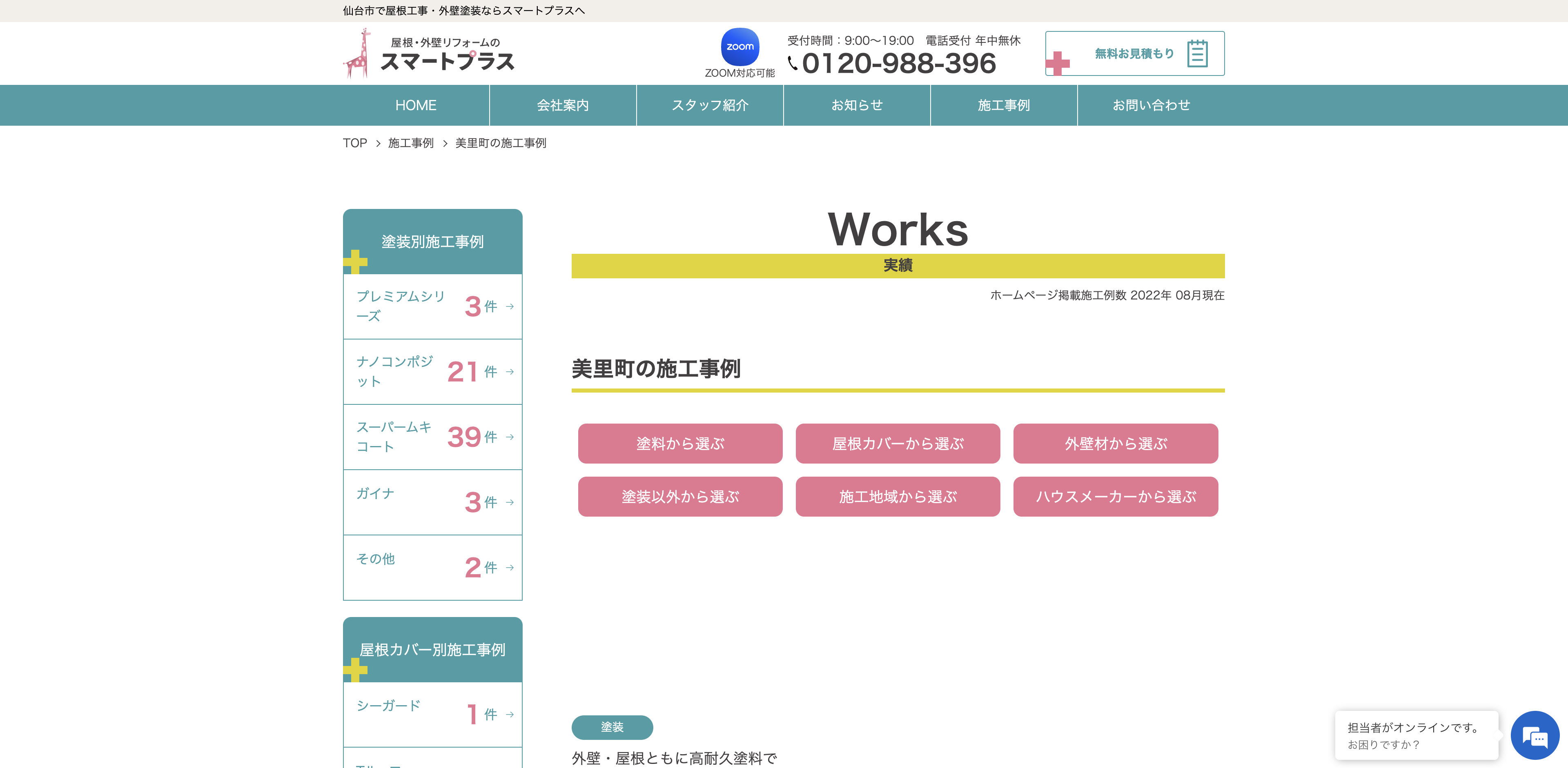Select 塗装以外から選ぶ button
The image size is (1568, 768).
click(x=680, y=497)
